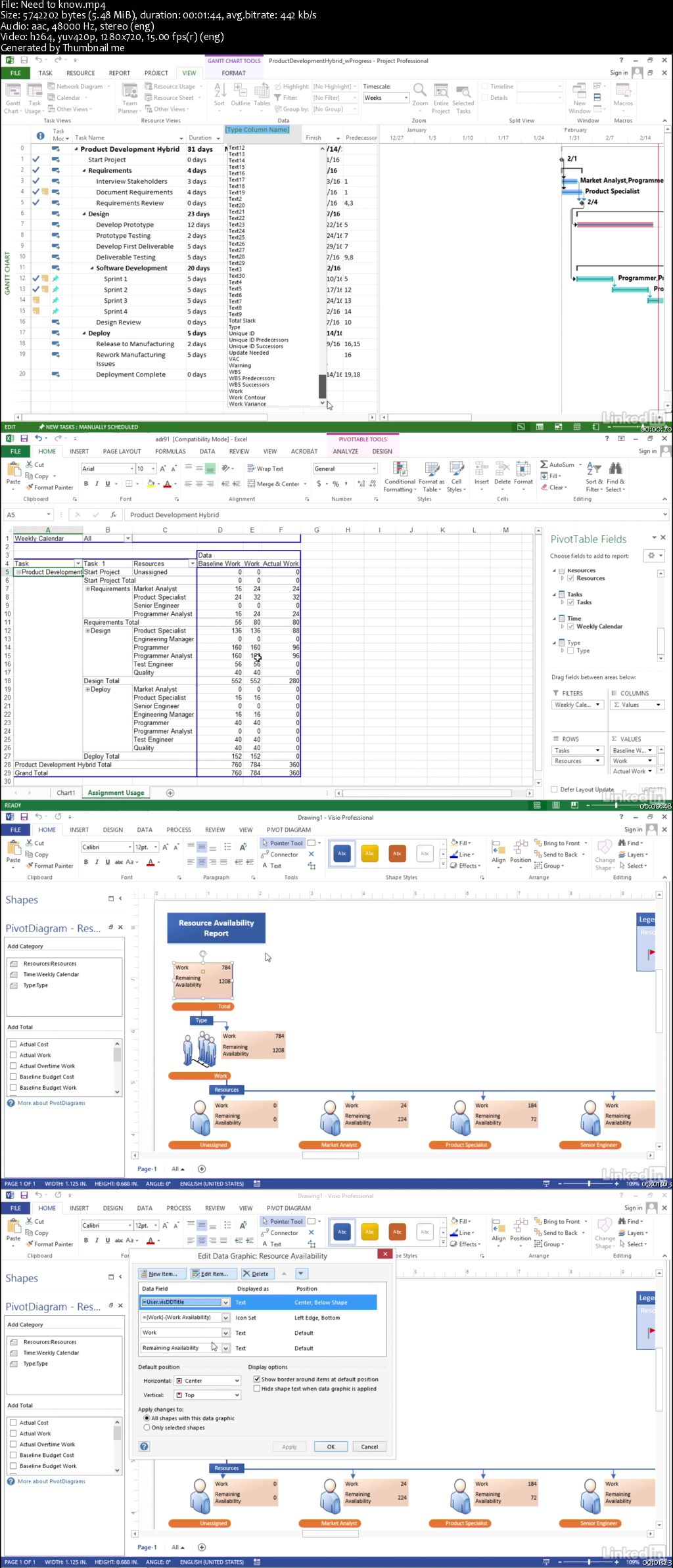673x1568 pixels.
Task: Click OK in Edit Data Graphic dialog
Action: 331,1446
